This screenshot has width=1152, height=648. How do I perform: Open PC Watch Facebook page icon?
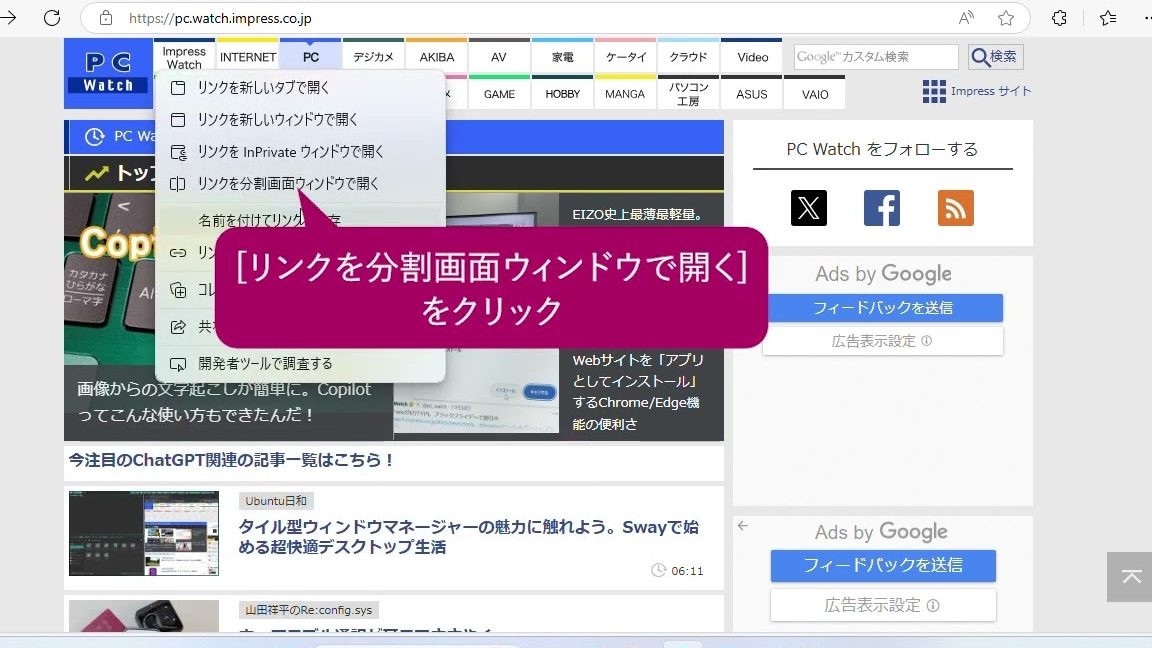coord(882,208)
